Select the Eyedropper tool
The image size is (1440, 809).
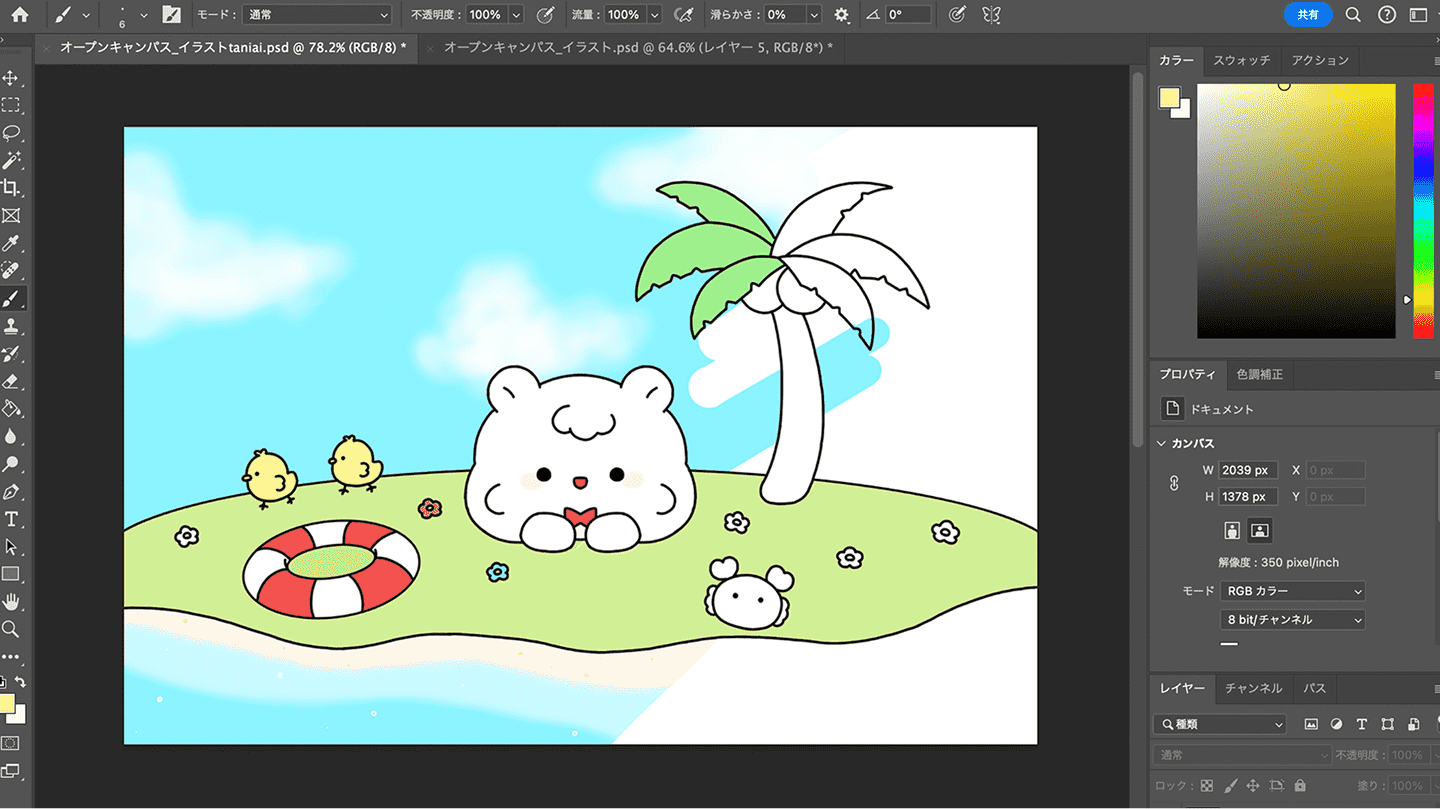tap(11, 243)
